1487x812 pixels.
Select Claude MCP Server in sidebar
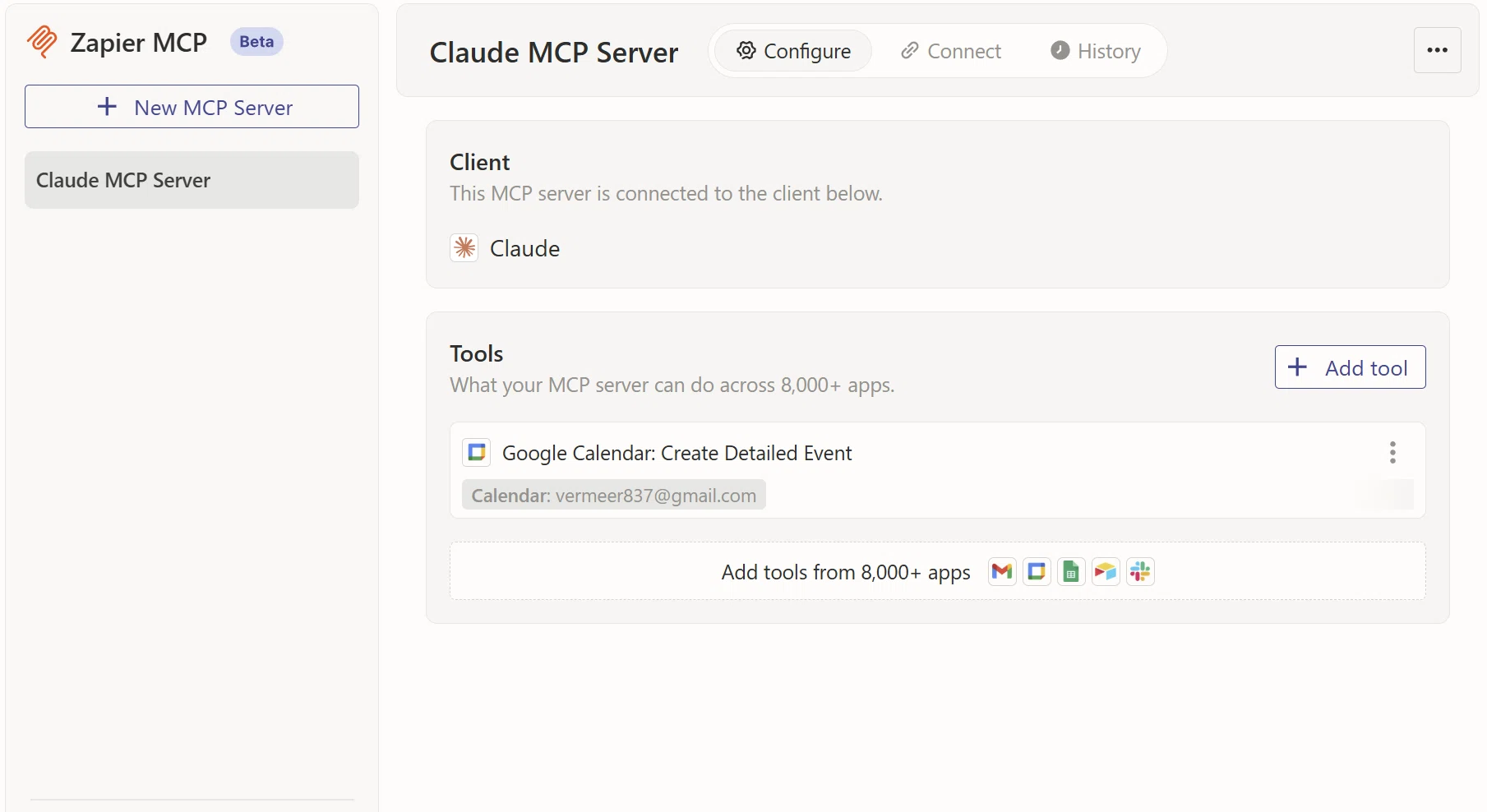click(x=192, y=180)
